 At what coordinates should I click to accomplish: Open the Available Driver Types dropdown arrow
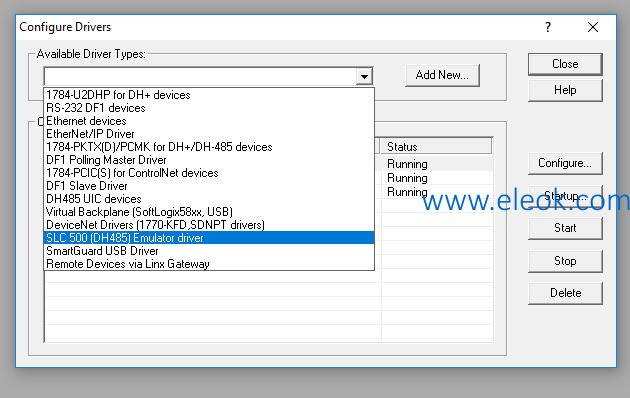(x=364, y=76)
